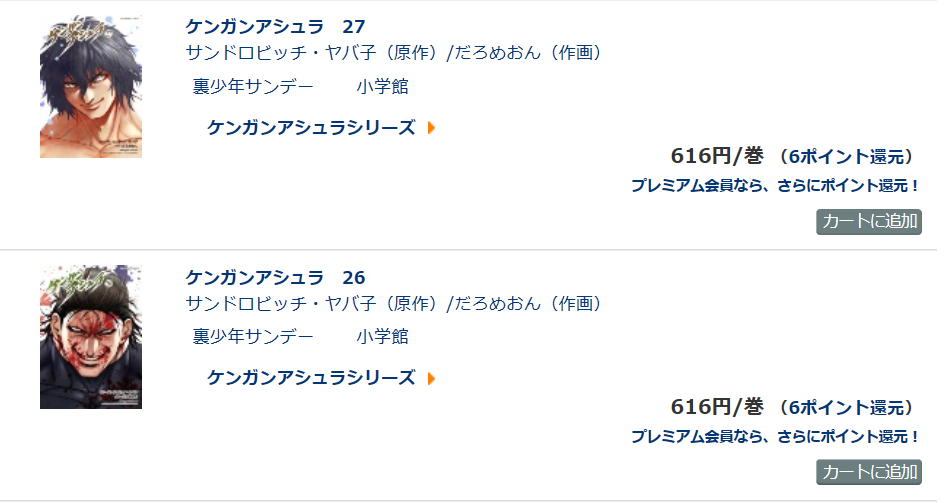
Task: Click premium member point notice for volume 26
Action: (x=775, y=436)
